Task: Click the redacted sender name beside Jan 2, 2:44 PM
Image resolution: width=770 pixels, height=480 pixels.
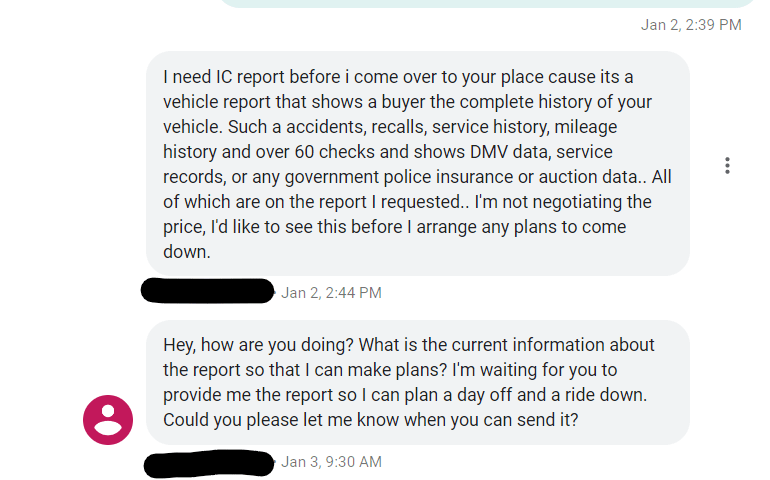Action: tap(207, 292)
